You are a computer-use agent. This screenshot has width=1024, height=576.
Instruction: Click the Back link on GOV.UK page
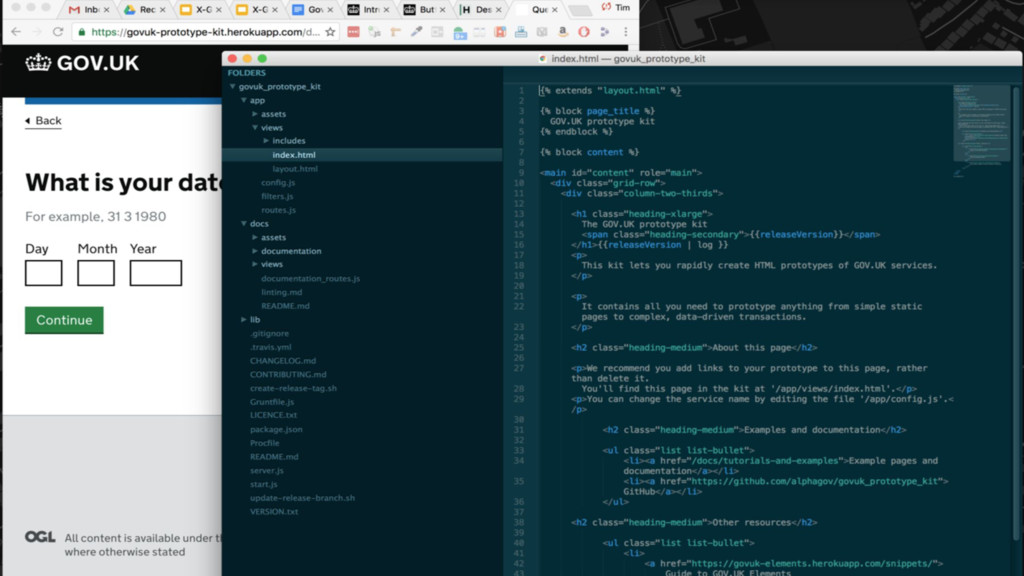[x=43, y=121]
